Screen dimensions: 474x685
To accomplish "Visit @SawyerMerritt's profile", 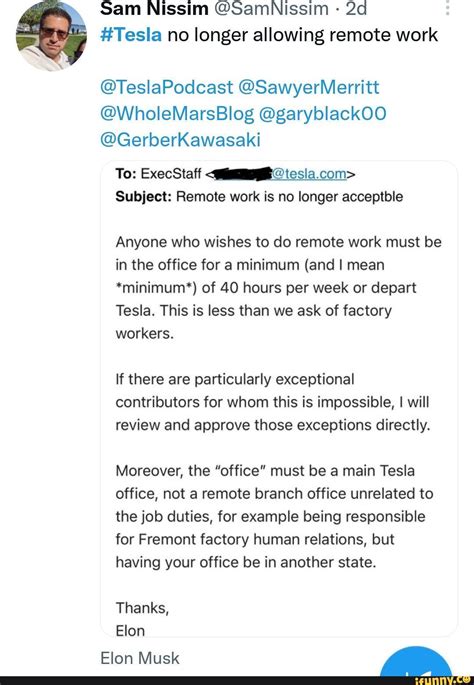I will click(308, 87).
